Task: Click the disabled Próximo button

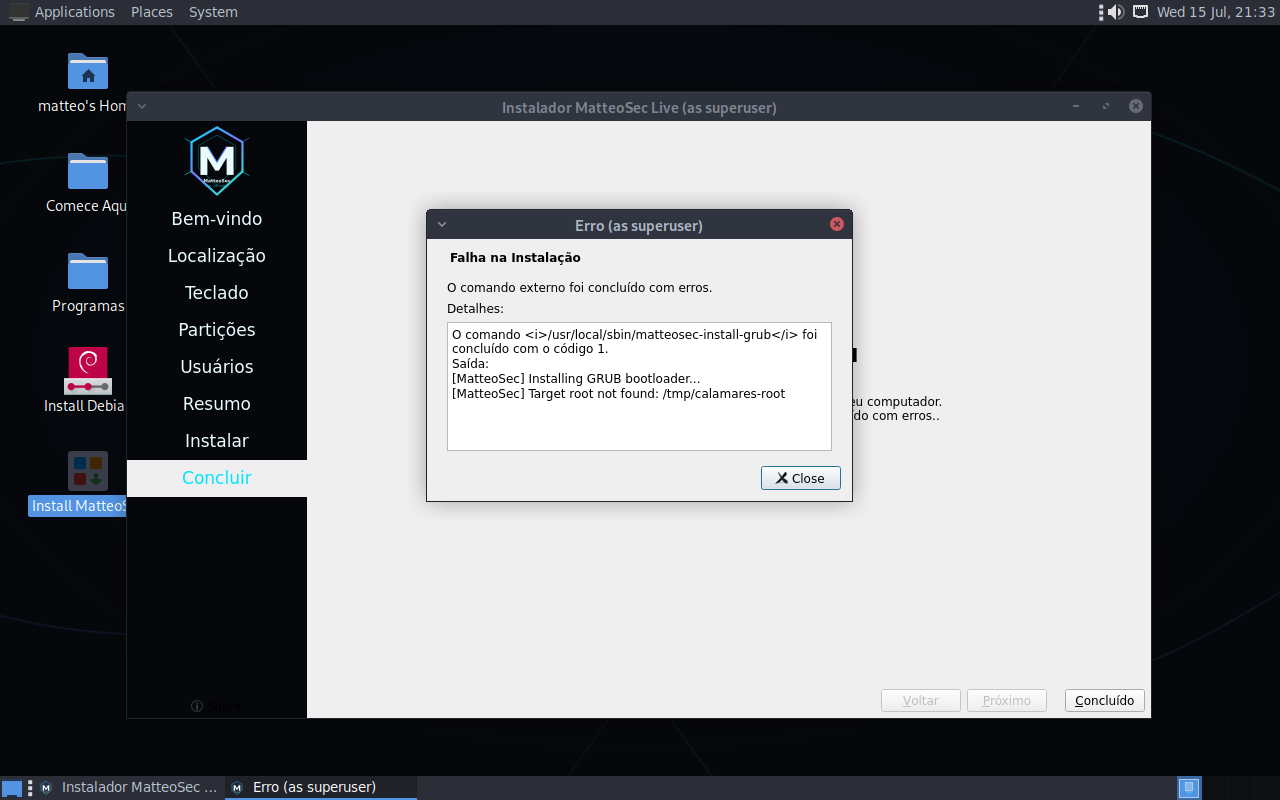Action: coord(1007,700)
